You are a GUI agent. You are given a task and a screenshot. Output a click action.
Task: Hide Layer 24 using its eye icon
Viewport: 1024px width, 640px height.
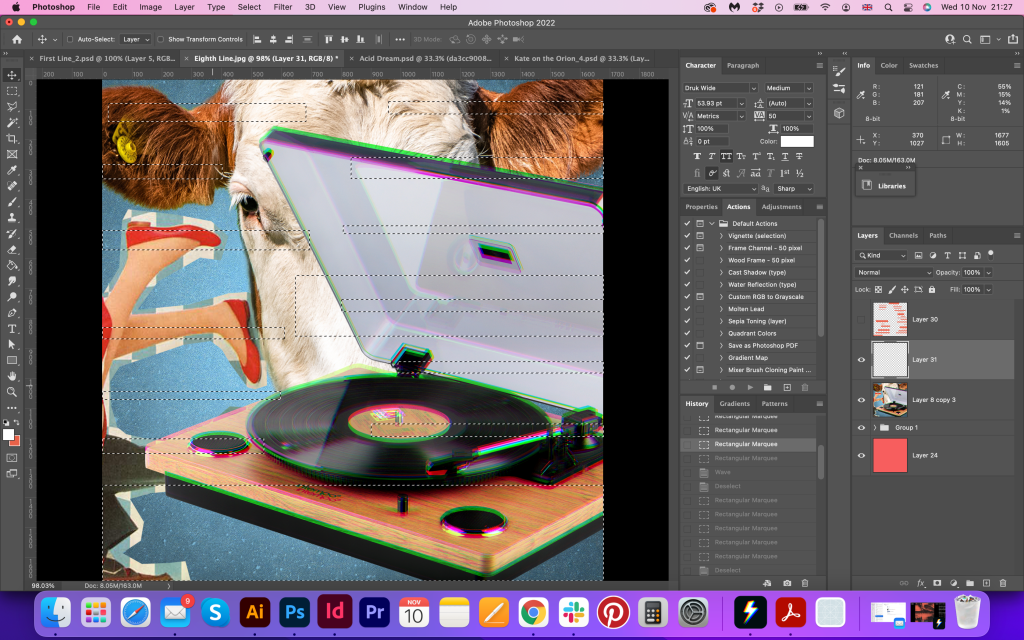click(x=861, y=455)
